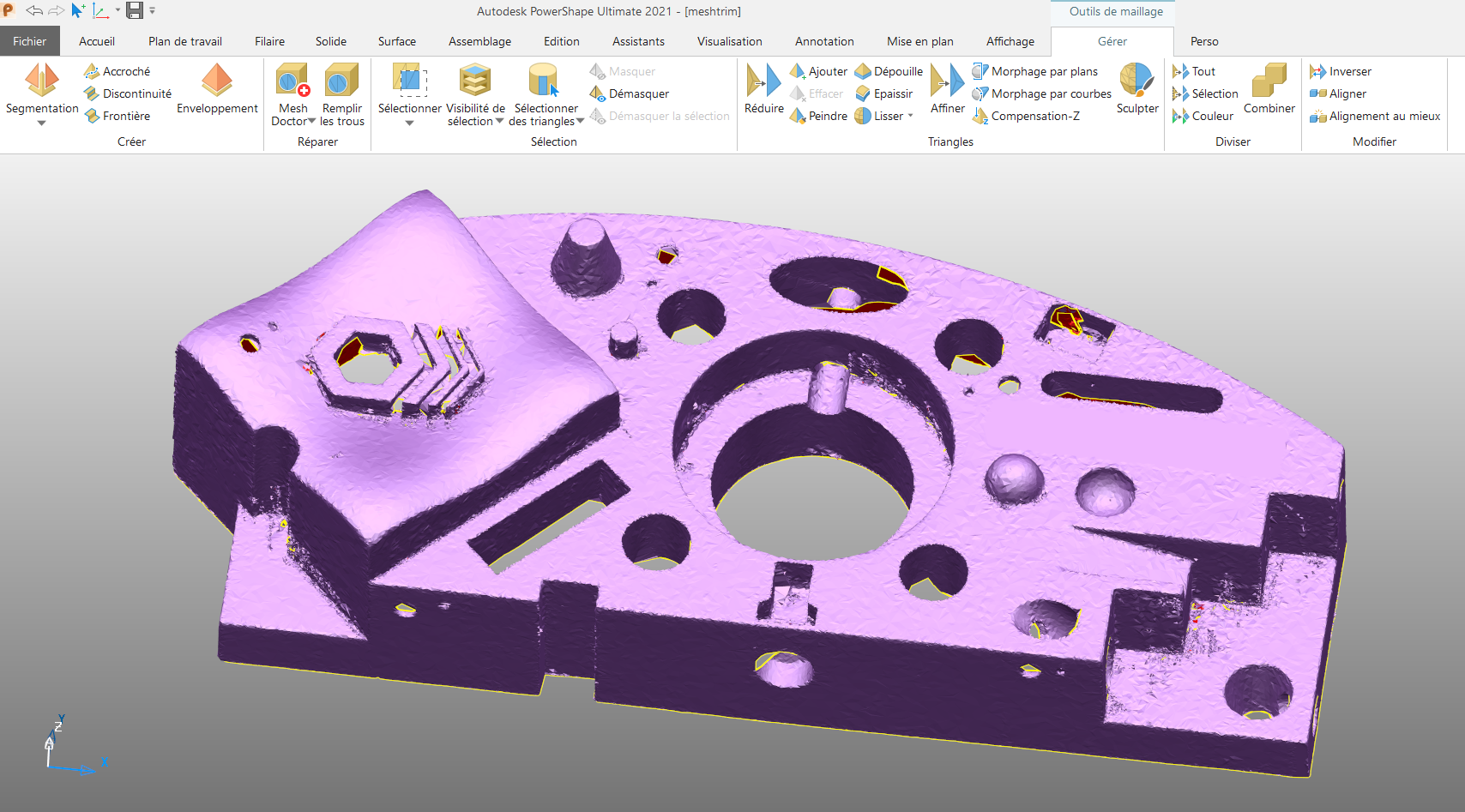Expand the Segmentation dropdown arrow

tap(41, 123)
